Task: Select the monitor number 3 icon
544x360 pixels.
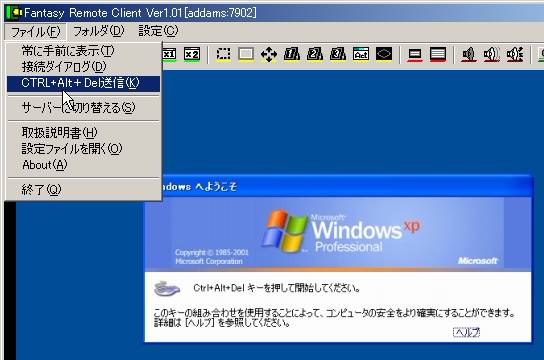Action: (338, 54)
